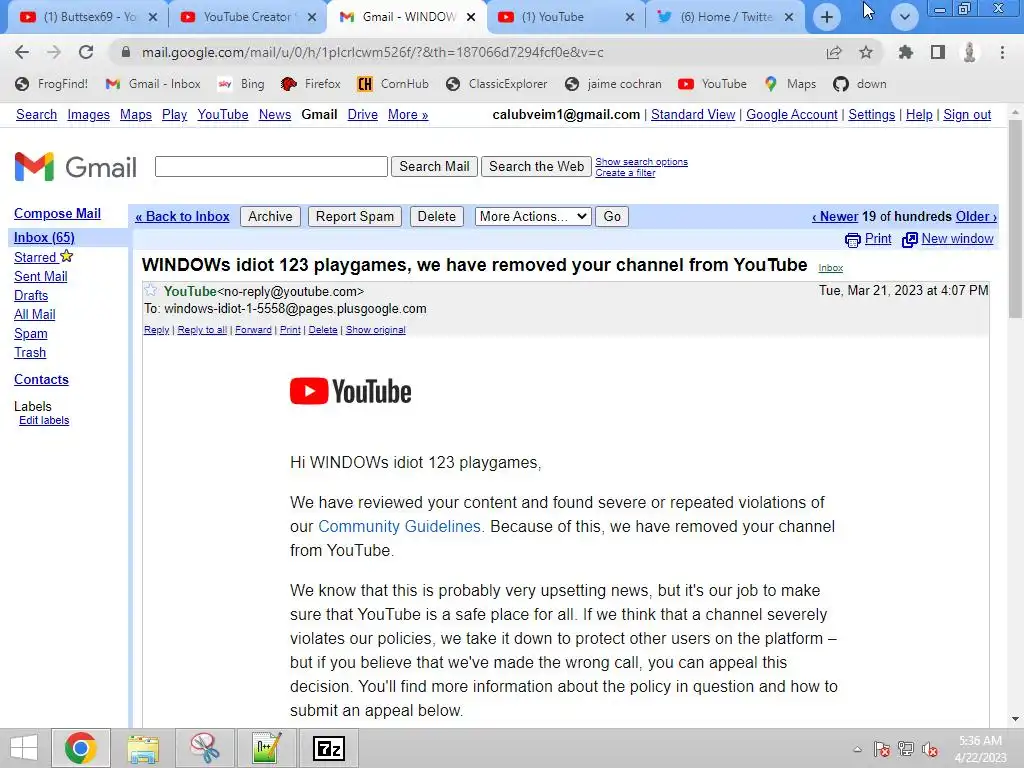Viewport: 1024px width, 768px height.
Task: Go back with the browser back arrow
Action: 22,52
